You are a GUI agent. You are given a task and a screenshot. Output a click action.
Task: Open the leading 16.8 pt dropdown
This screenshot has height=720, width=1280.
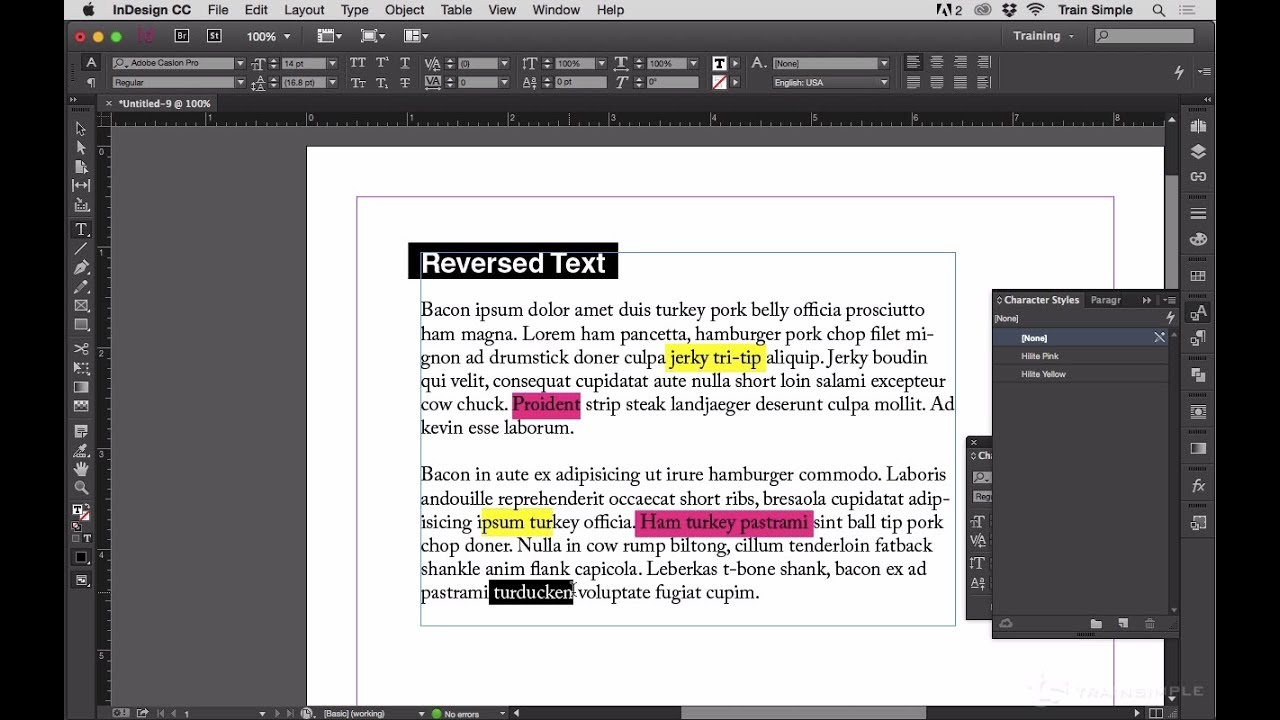click(332, 83)
